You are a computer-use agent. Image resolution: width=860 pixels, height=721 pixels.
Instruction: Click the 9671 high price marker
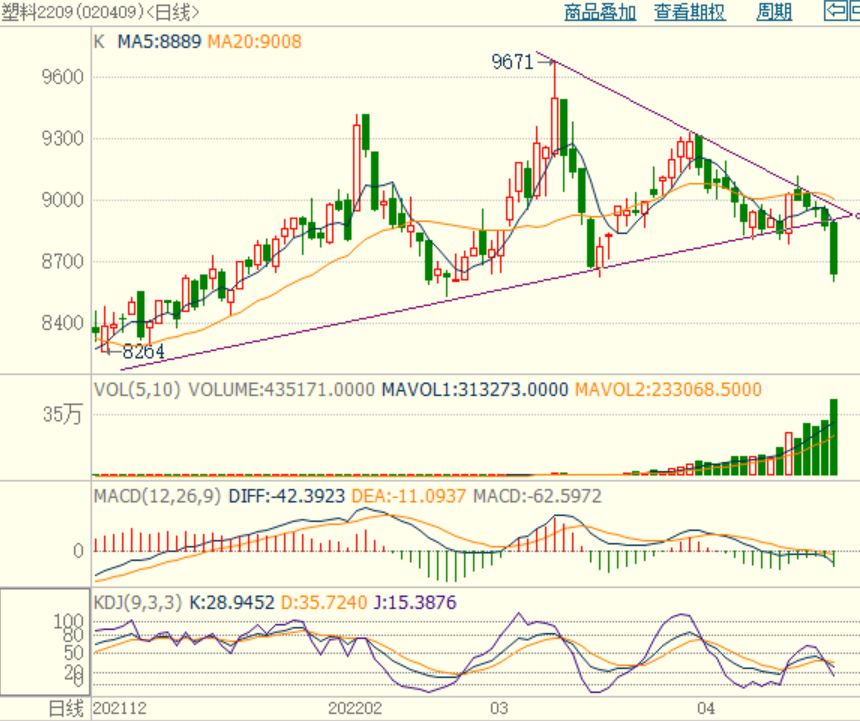(x=512, y=62)
